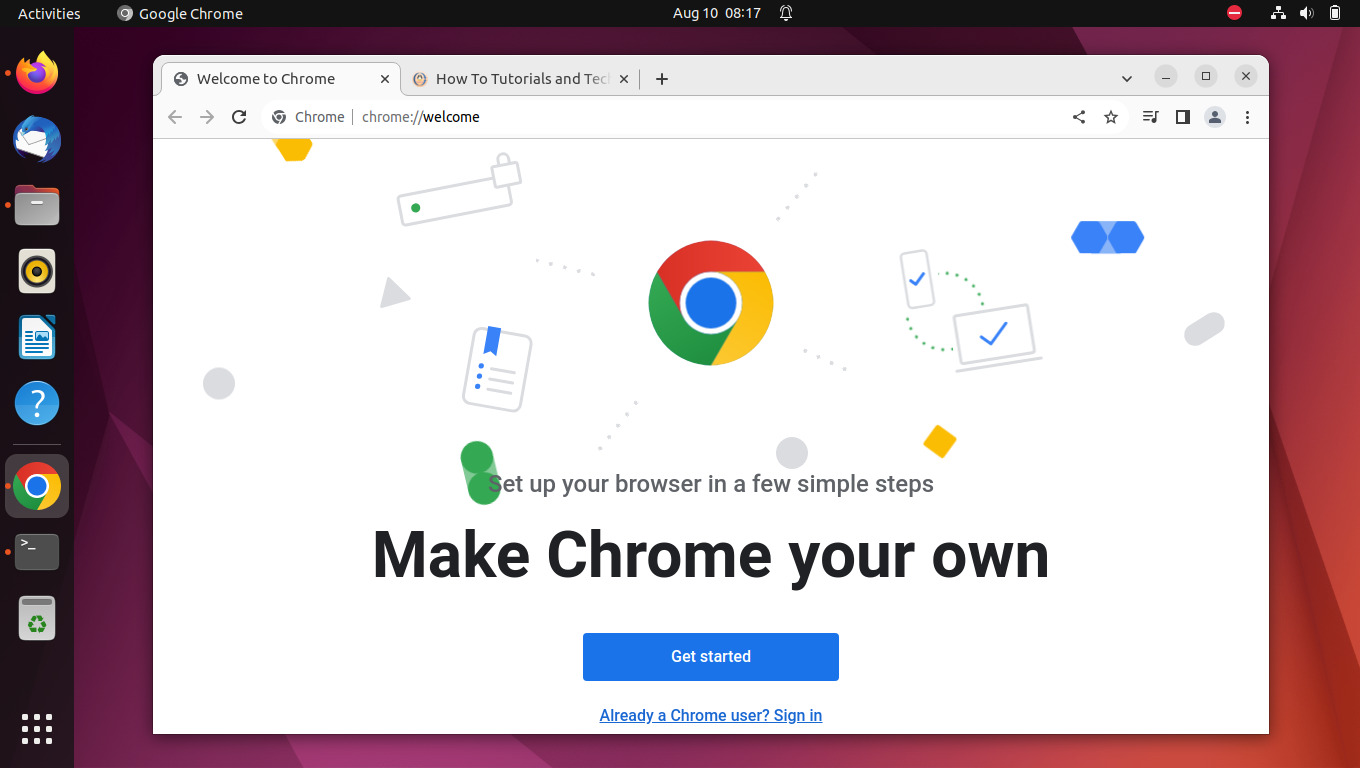The width and height of the screenshot is (1360, 768).
Task: Bookmark this page with the star icon
Action: 1111,117
